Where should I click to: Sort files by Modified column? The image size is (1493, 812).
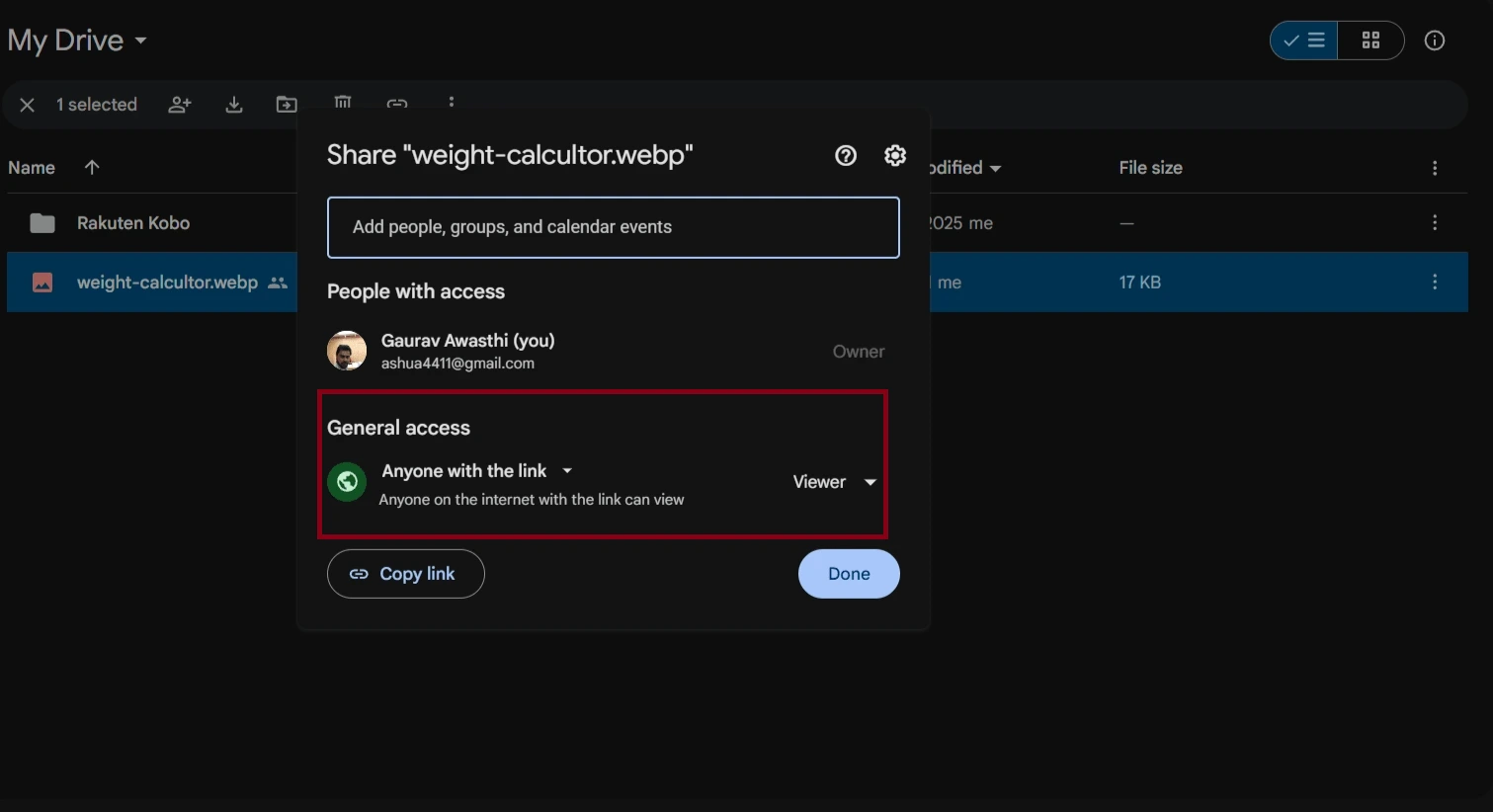pyautogui.click(x=963, y=168)
